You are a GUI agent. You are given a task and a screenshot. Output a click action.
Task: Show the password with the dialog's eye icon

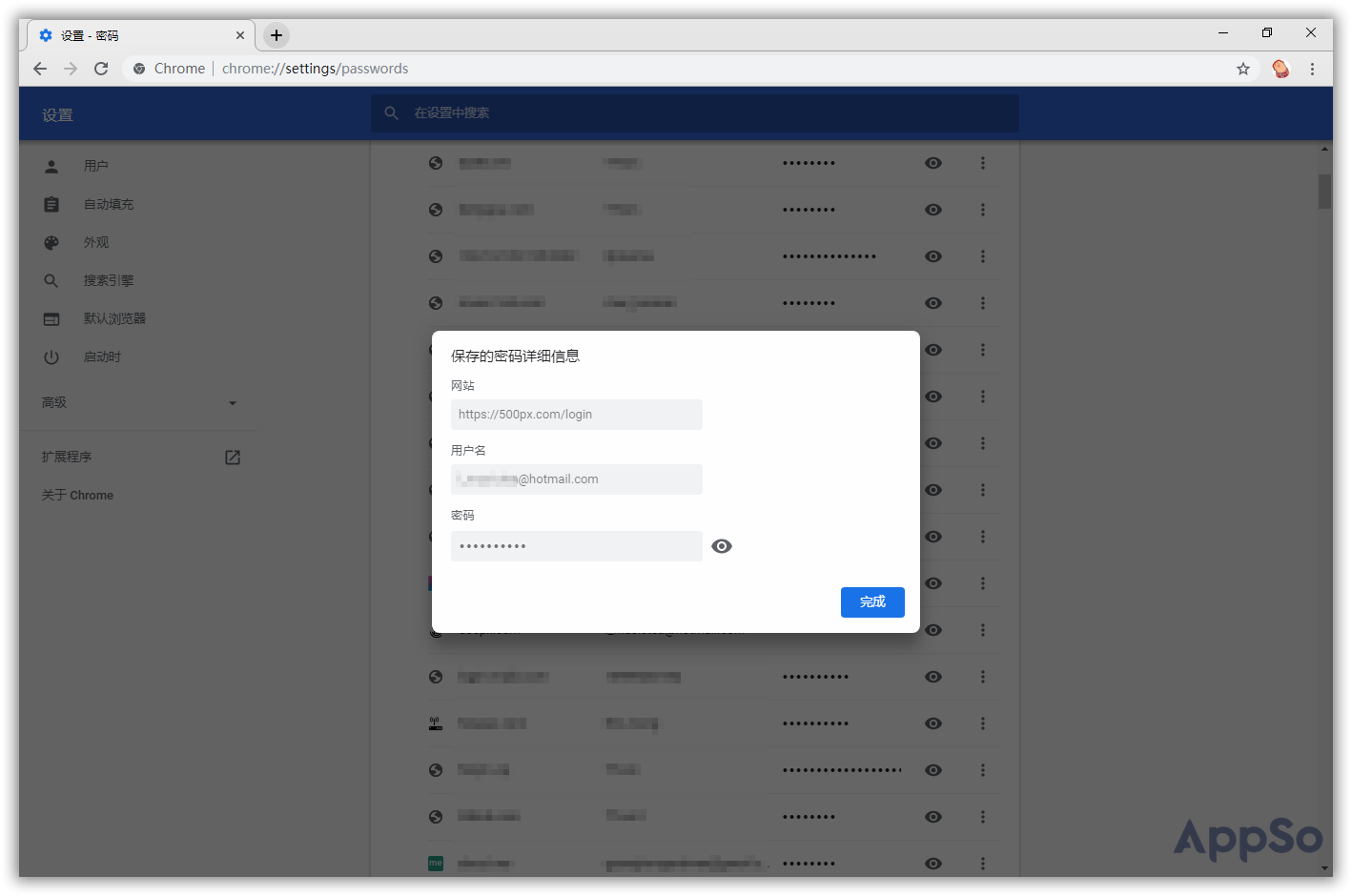pyautogui.click(x=722, y=546)
